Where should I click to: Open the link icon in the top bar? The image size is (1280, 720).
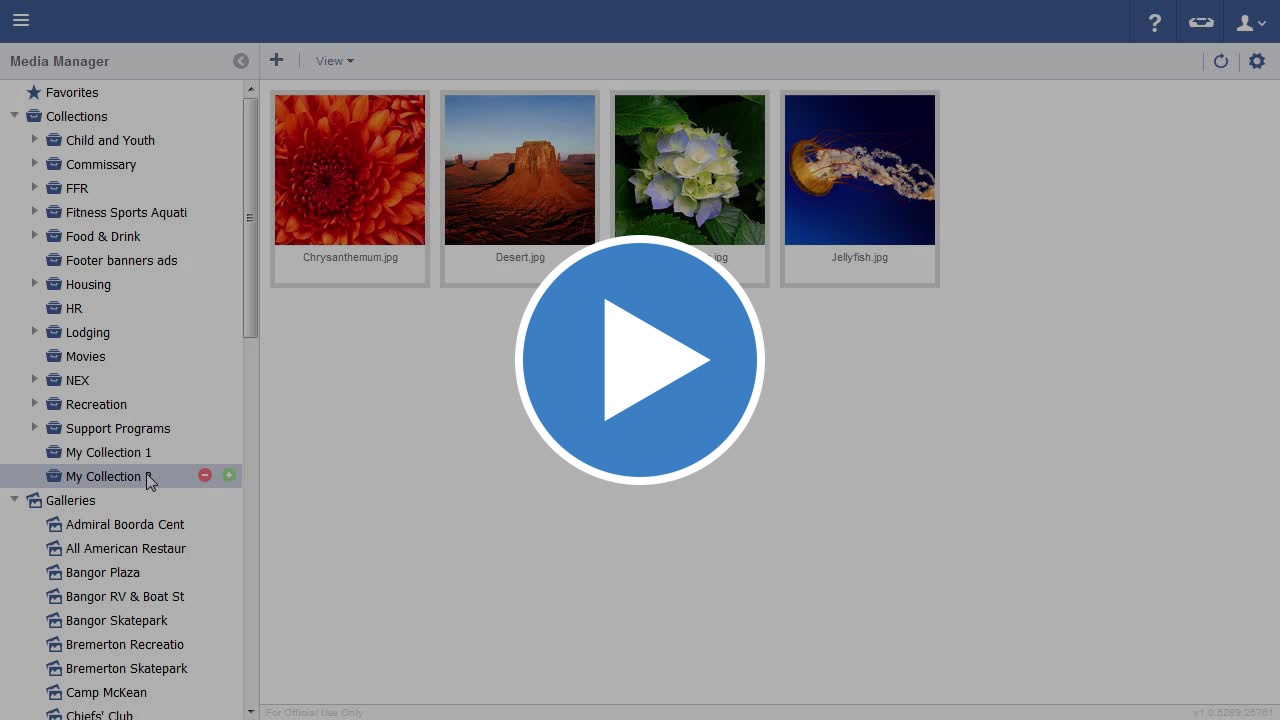click(1201, 22)
